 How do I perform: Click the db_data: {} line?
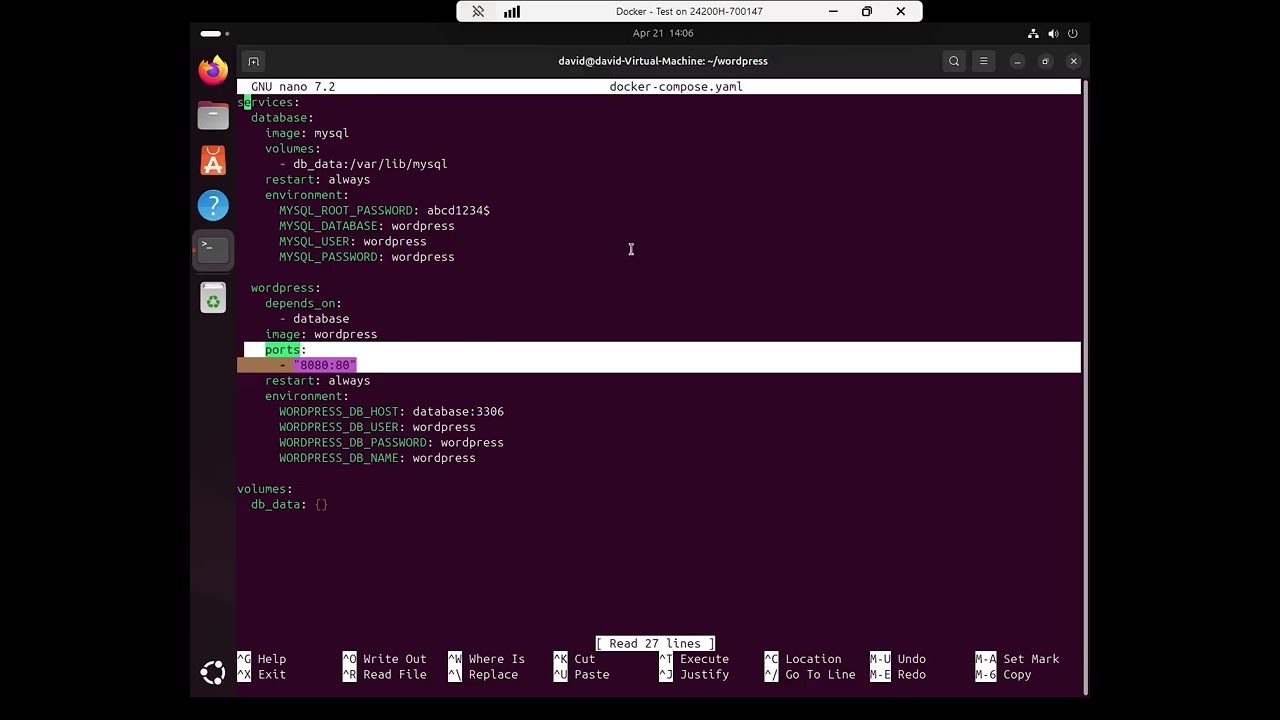289,505
